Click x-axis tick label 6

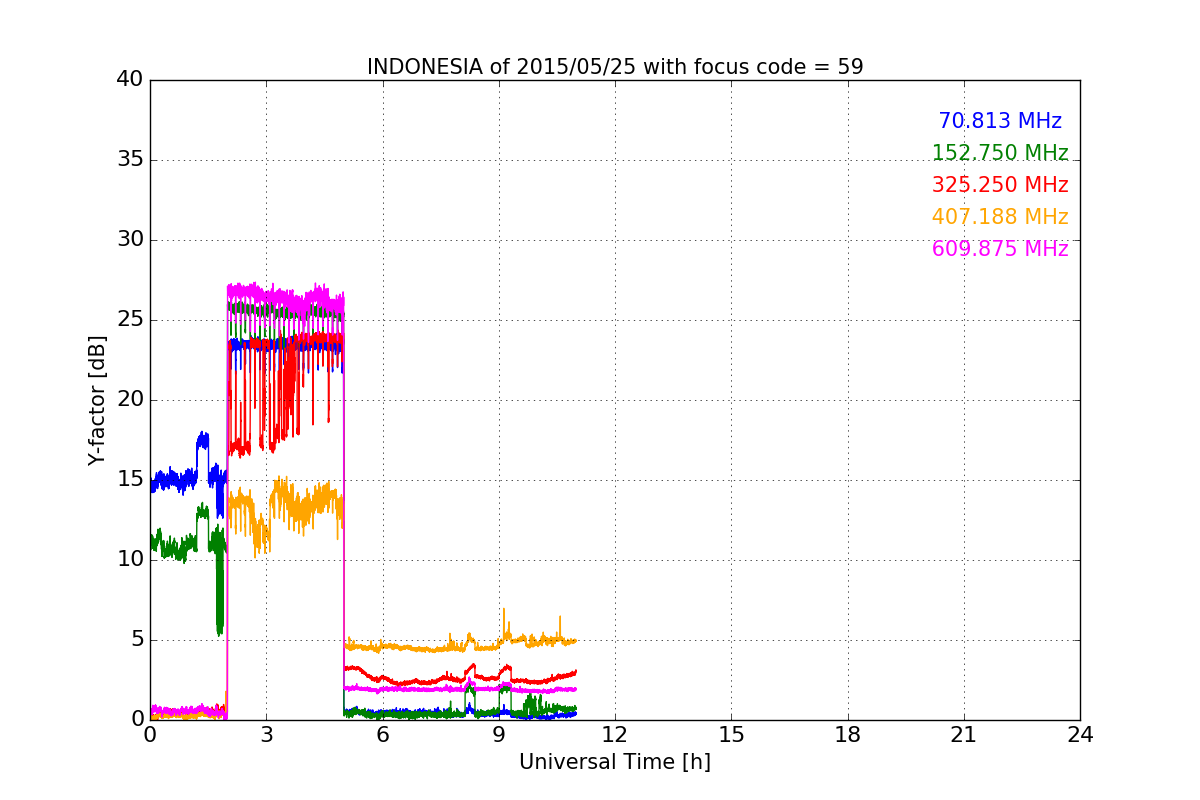click(x=382, y=735)
